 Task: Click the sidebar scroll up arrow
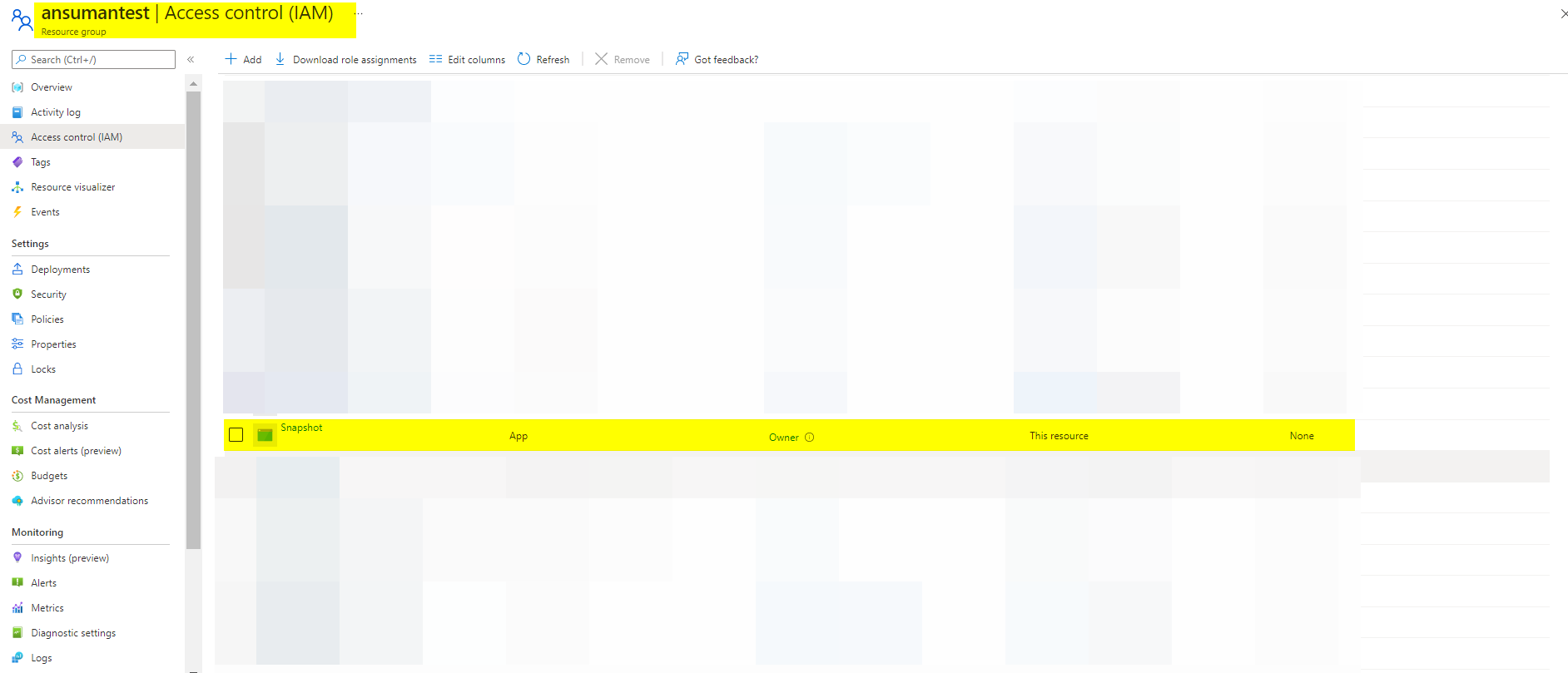pyautogui.click(x=194, y=84)
